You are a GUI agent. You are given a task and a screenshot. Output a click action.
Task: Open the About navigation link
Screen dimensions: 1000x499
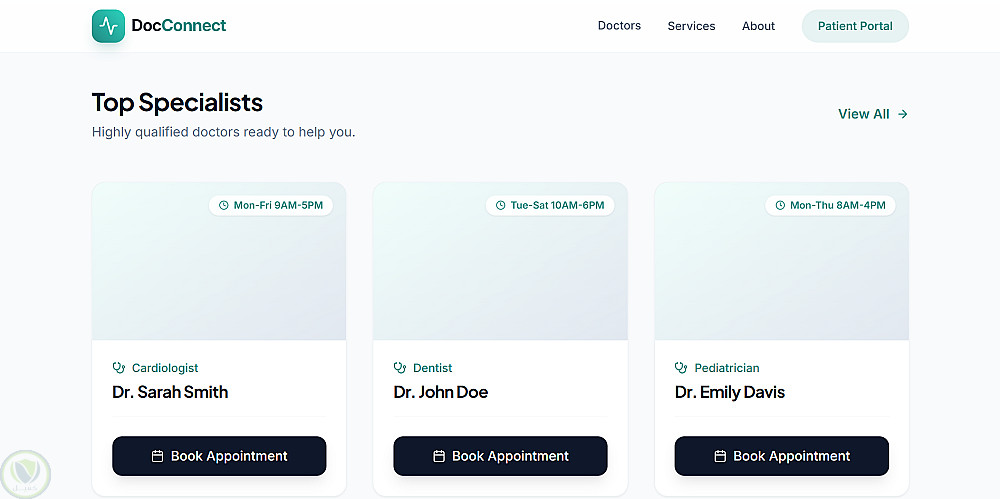758,26
